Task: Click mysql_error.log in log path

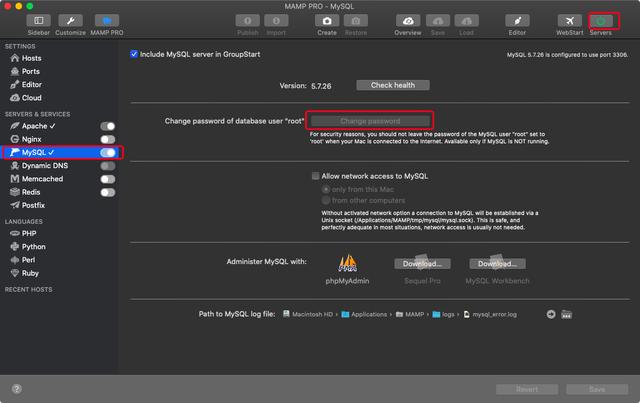Action: [x=490, y=314]
